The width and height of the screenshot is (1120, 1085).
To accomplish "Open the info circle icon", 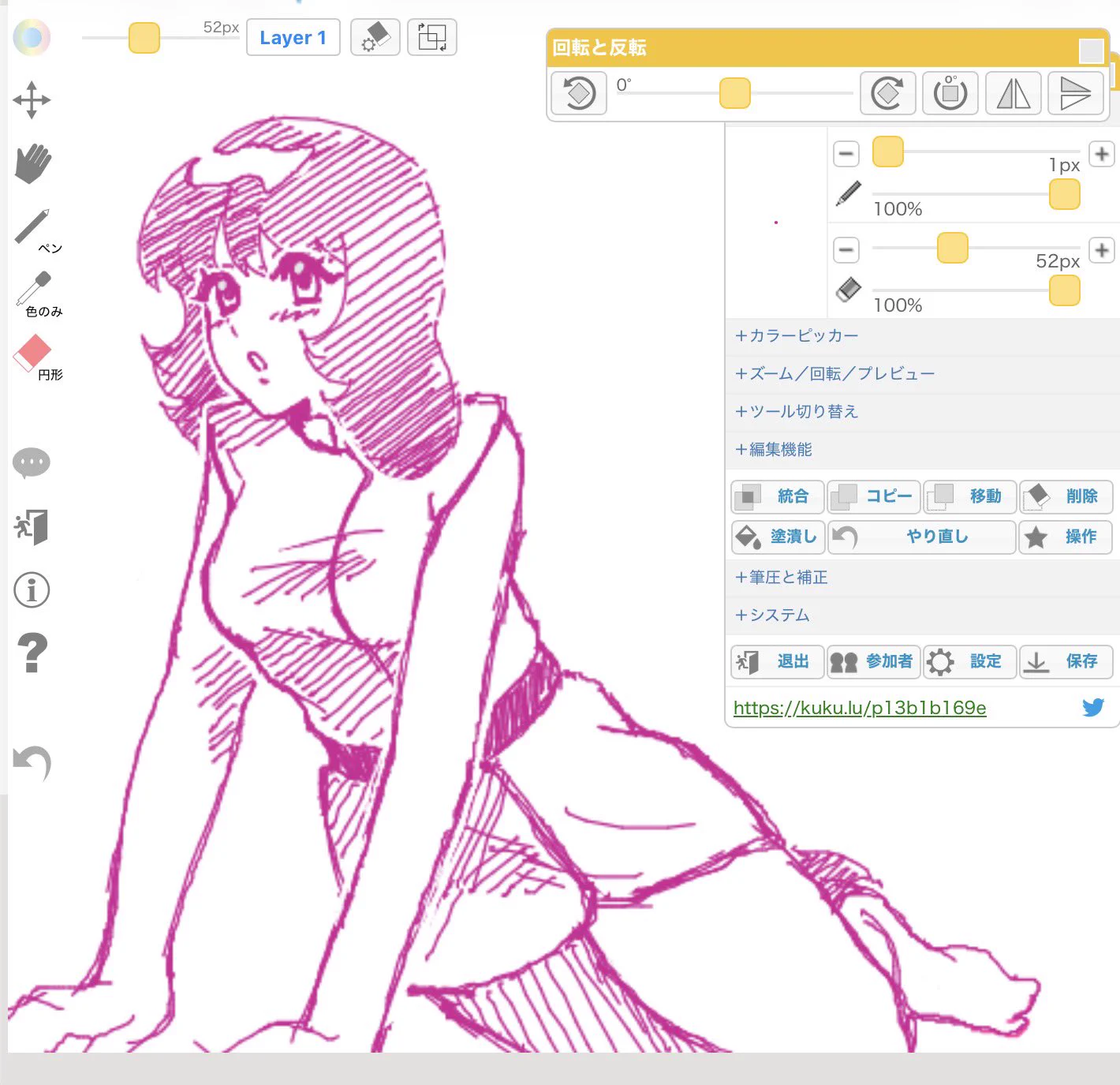I will coord(32,589).
